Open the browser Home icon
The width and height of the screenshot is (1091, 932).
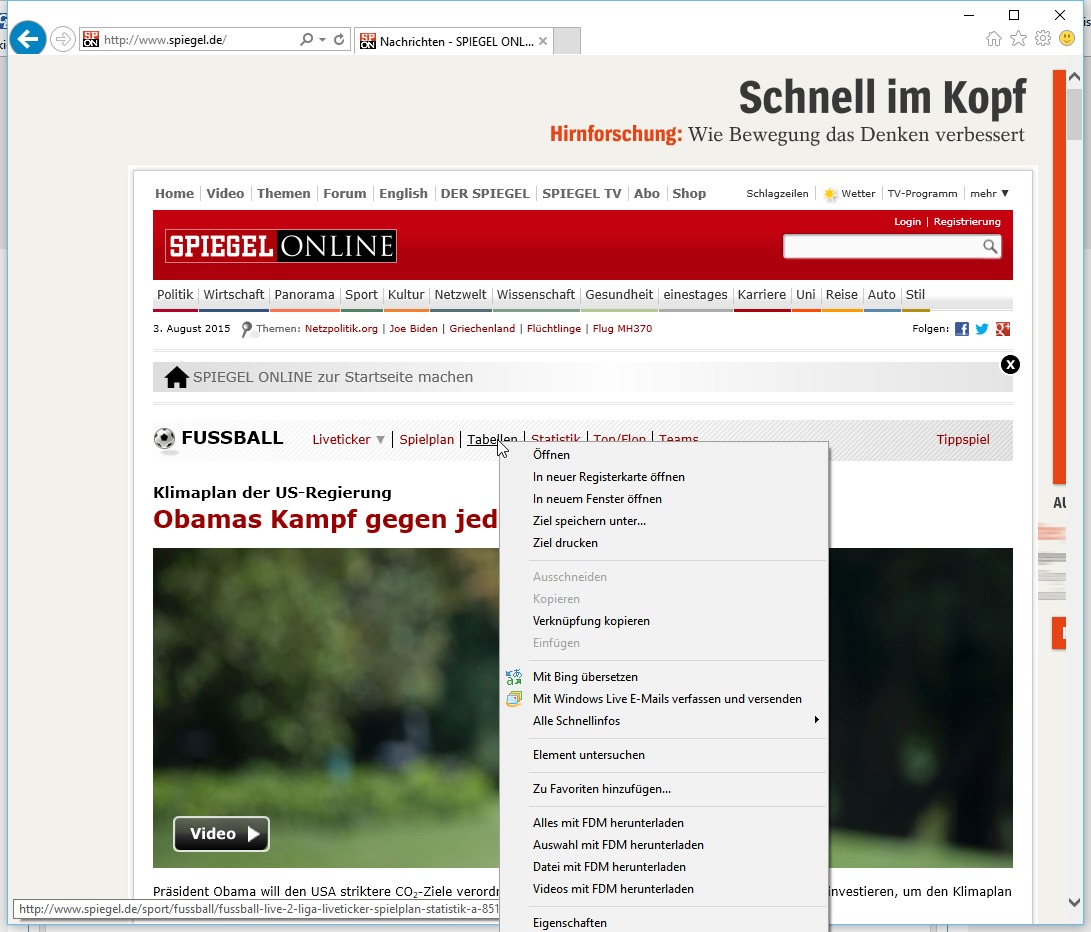tap(994, 39)
